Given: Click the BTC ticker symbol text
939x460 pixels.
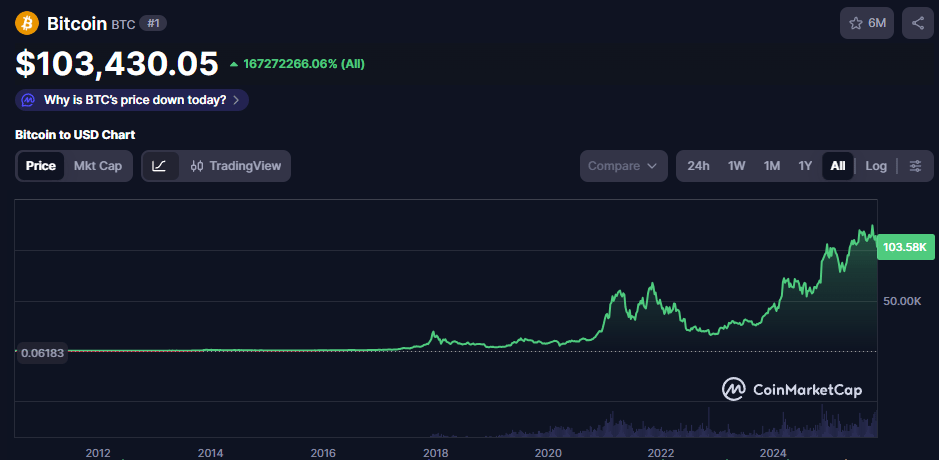Looking at the screenshot, I should tap(123, 25).
